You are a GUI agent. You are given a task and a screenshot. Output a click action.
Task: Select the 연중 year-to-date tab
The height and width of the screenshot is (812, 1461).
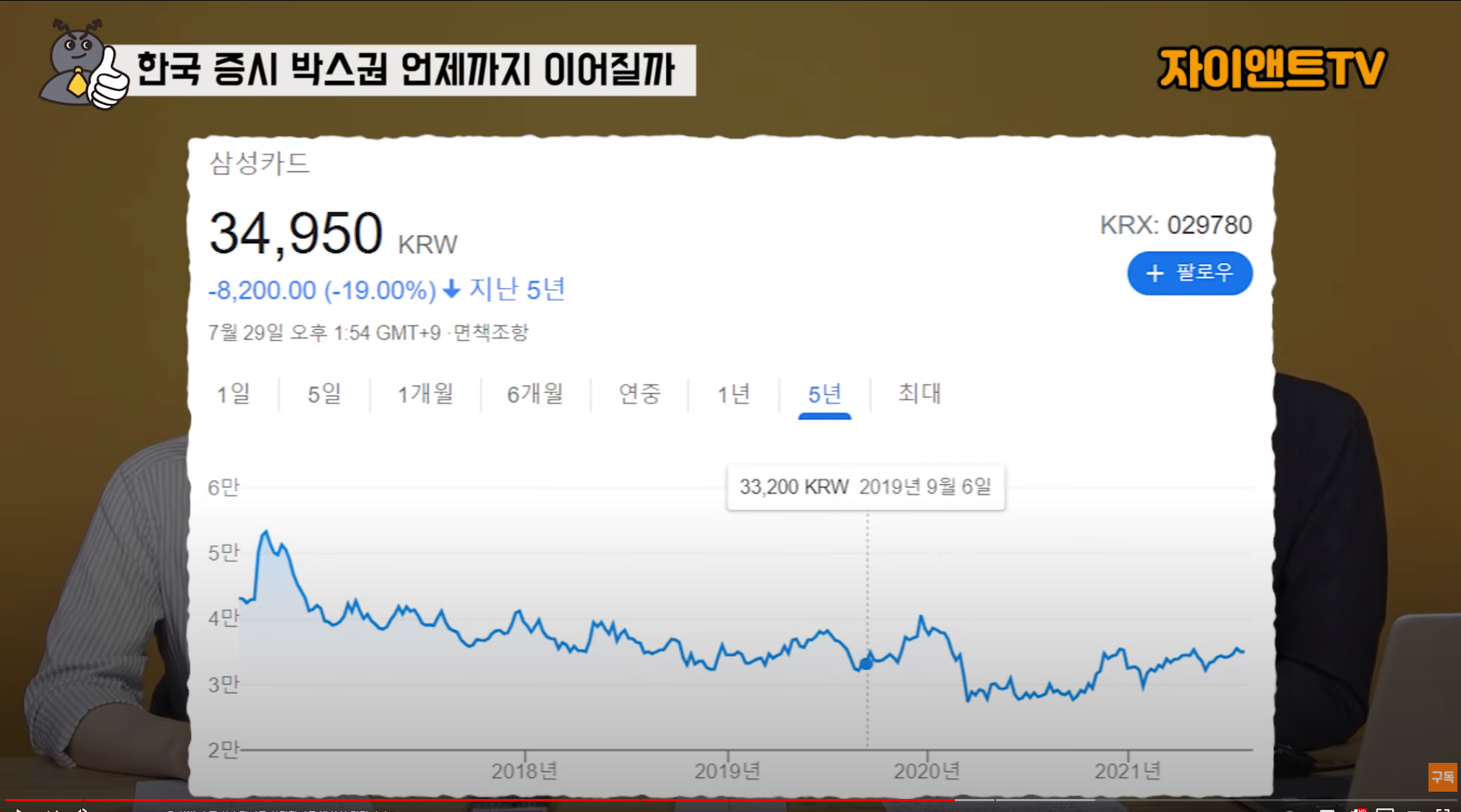pos(639,394)
